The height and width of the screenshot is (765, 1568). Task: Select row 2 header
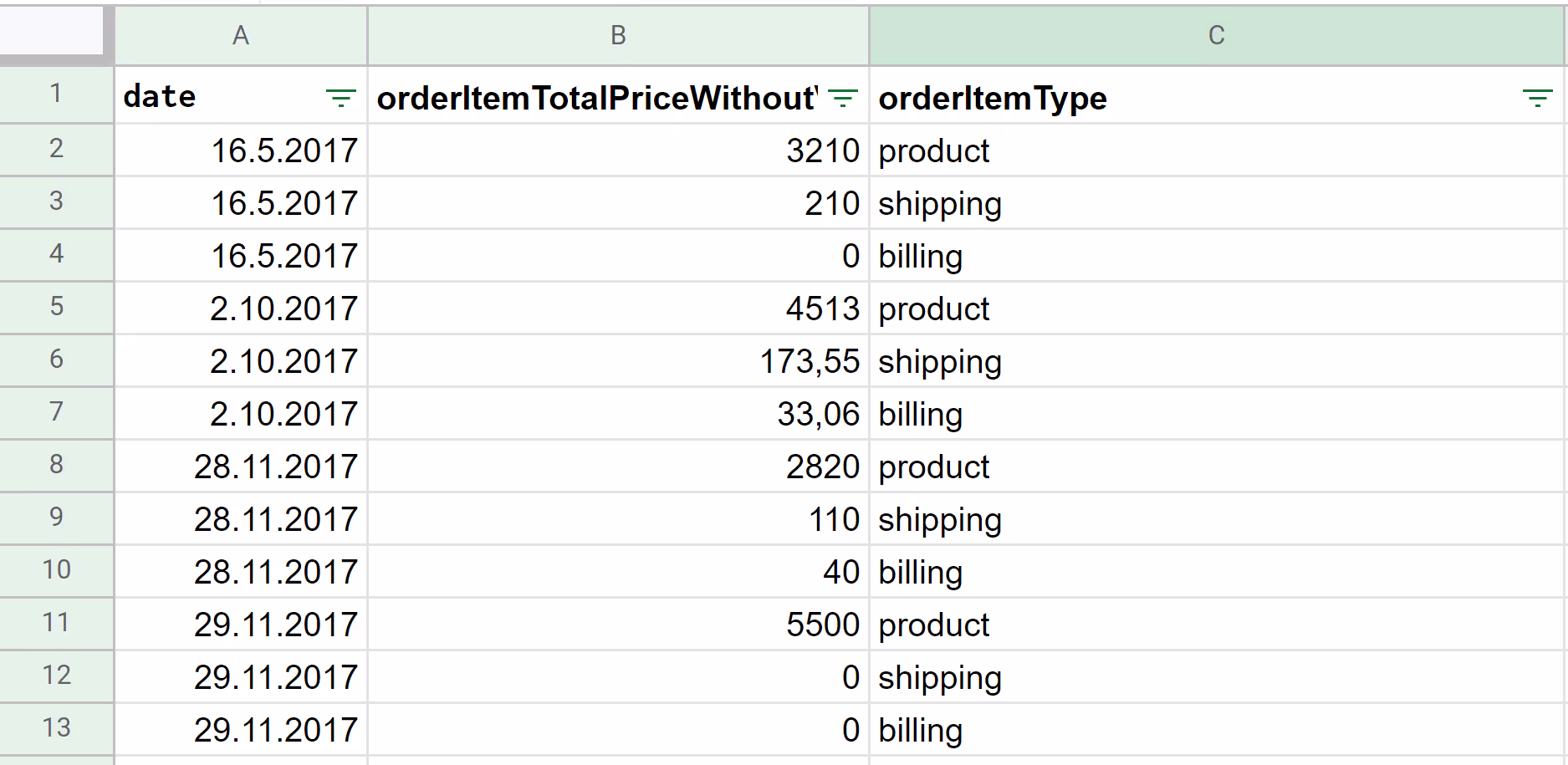coord(56,149)
